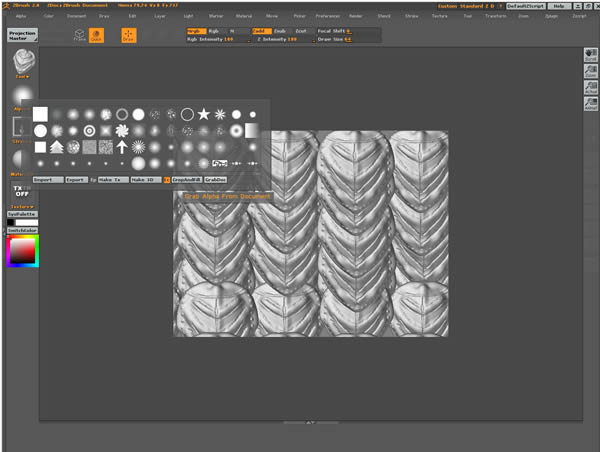This screenshot has height=452, width=600.
Task: Click the DefaultZScript button
Action: [x=525, y=6]
